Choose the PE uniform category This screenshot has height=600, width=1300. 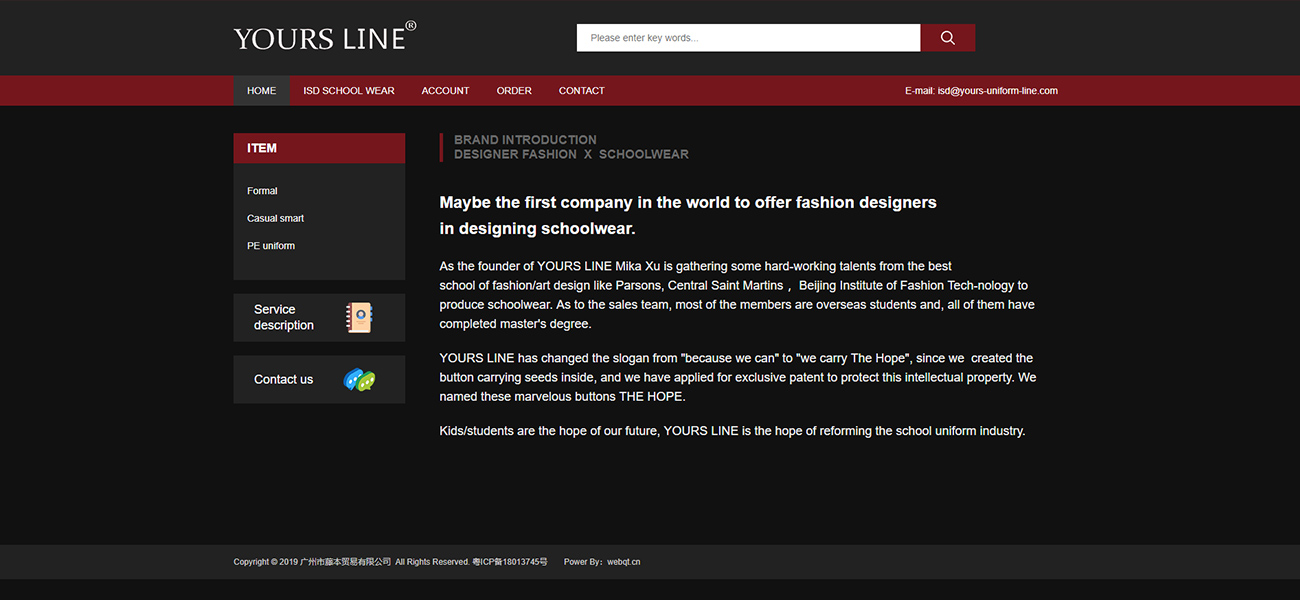[x=271, y=246]
